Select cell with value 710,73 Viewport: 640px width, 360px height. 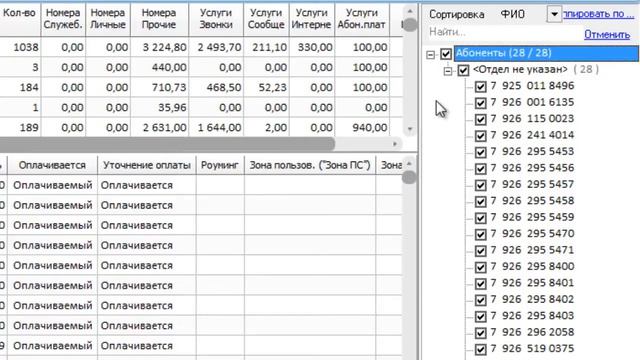point(159,87)
